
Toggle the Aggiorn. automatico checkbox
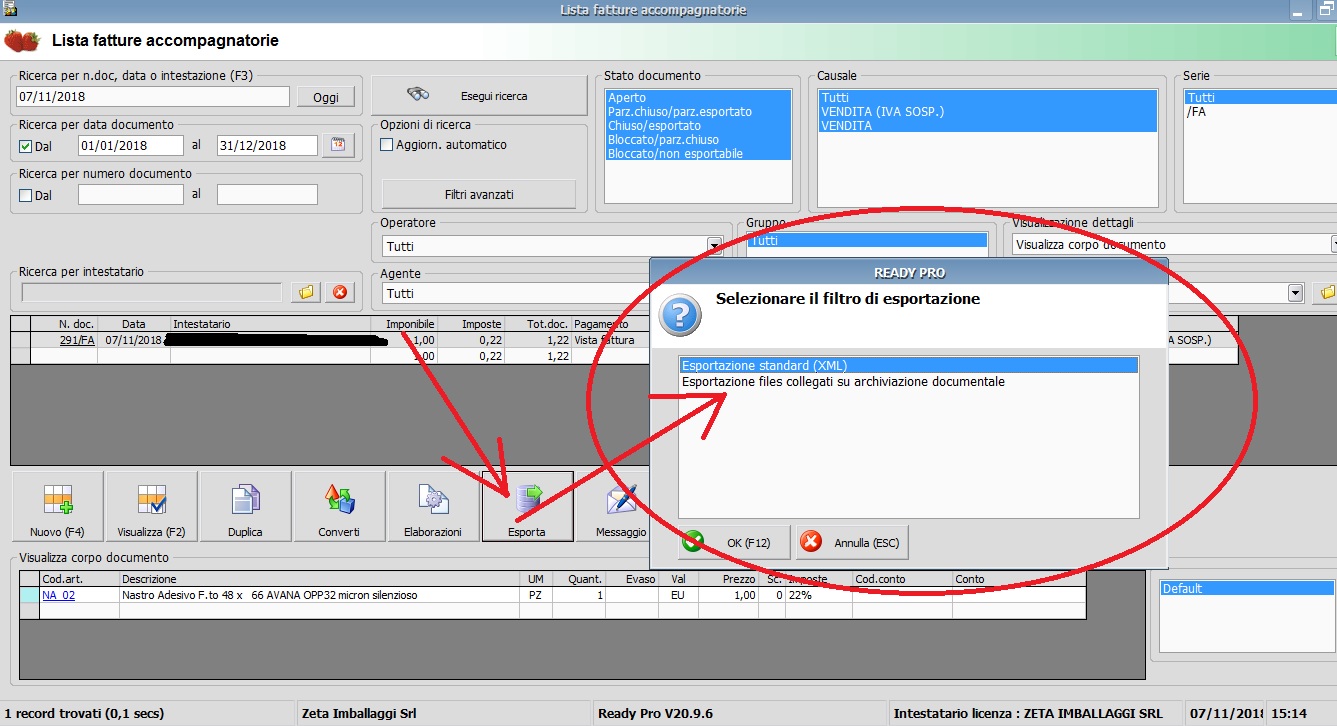click(x=387, y=145)
